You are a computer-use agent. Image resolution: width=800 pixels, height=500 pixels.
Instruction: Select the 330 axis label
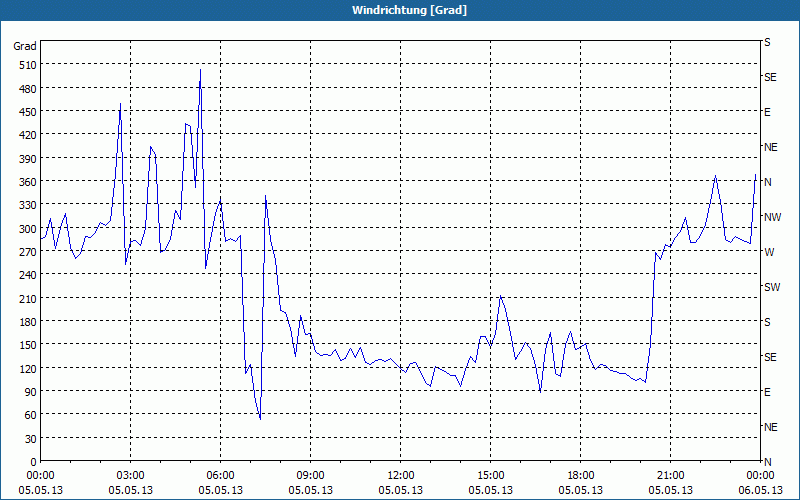(27, 205)
